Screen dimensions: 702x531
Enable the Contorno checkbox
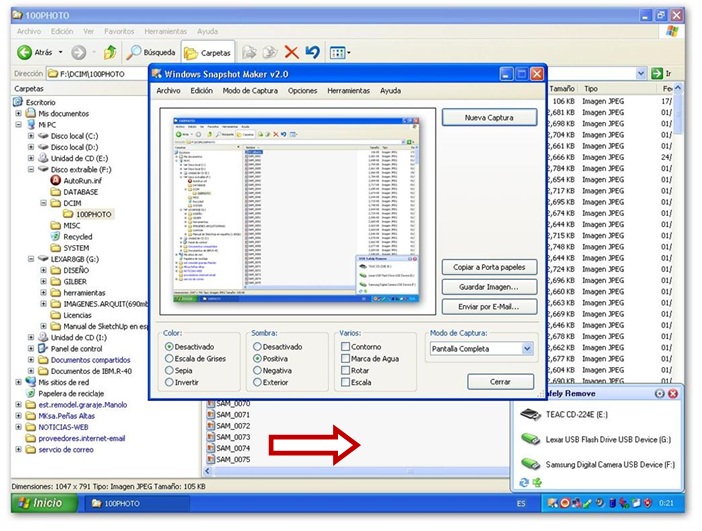click(344, 346)
